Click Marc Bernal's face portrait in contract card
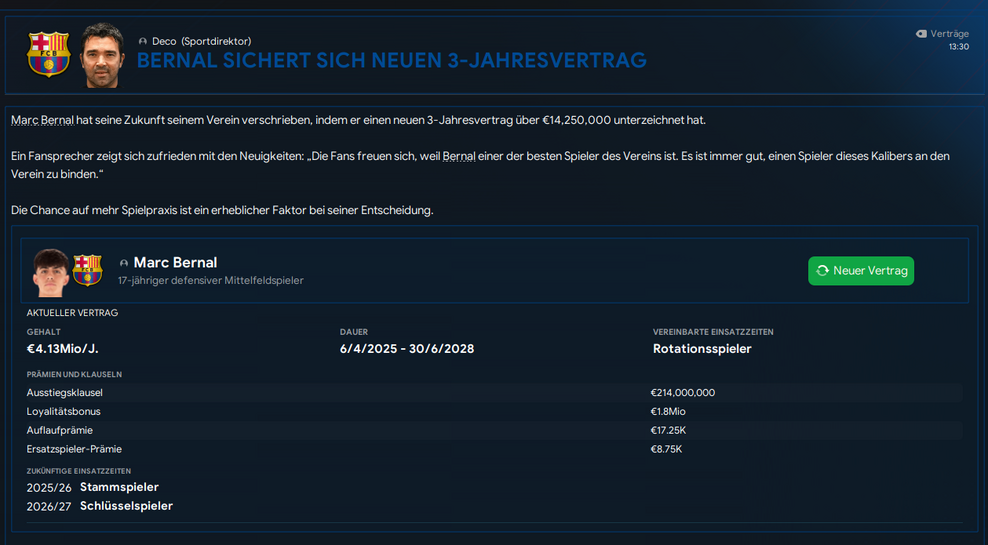Screen dimensions: 988x545 click(x=52, y=271)
